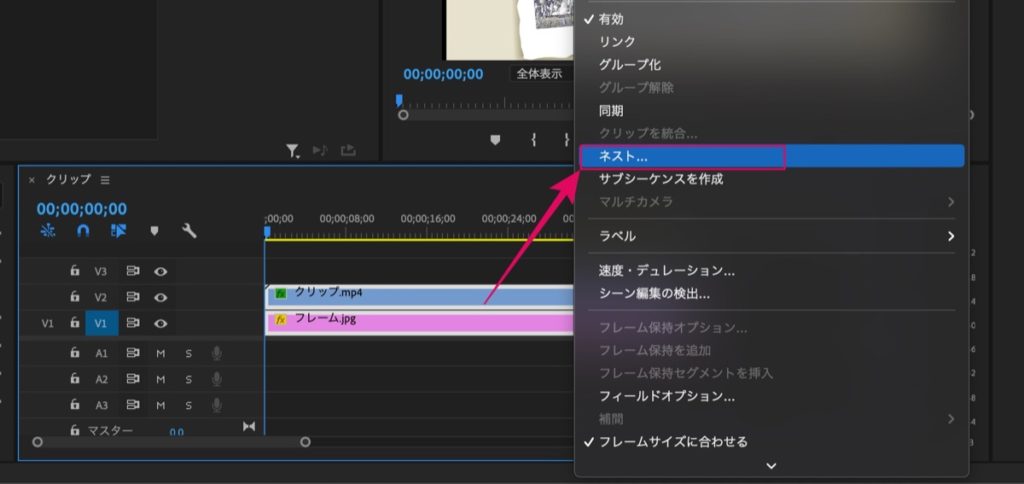Mute audio track A3

[x=161, y=406]
